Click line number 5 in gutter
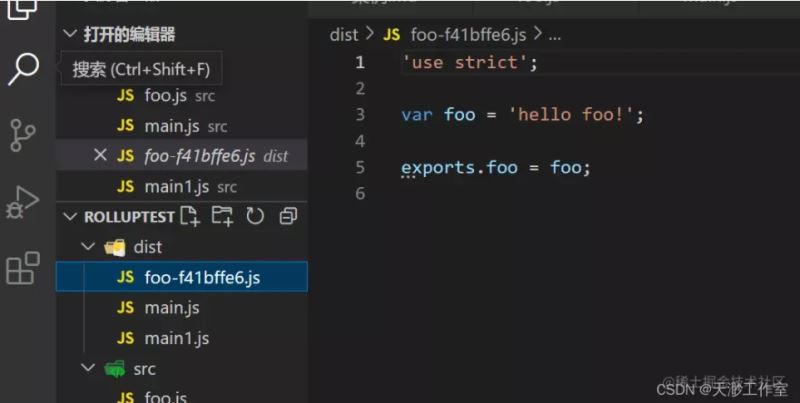800x403 pixels. point(360,167)
